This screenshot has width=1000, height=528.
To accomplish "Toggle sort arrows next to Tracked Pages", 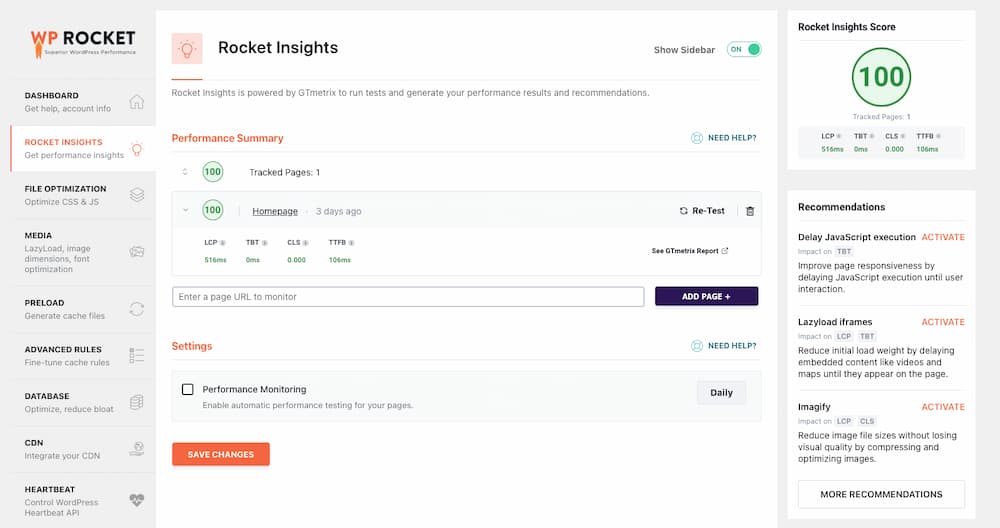I will [x=185, y=172].
